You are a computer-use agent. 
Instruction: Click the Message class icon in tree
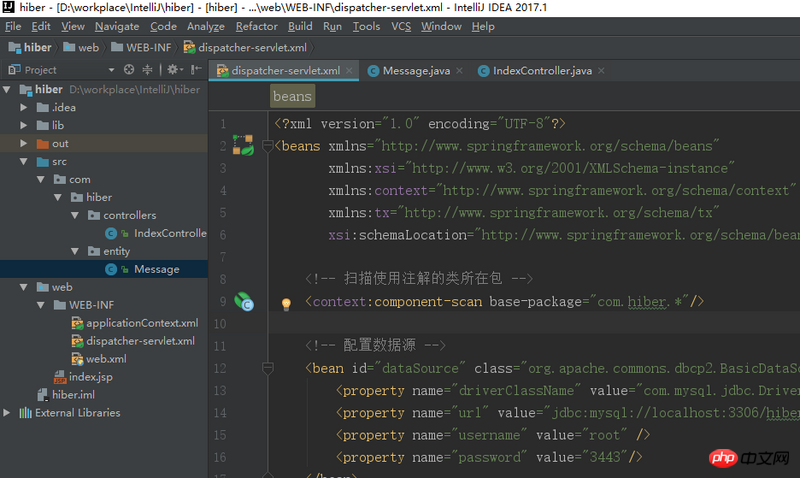pyautogui.click(x=111, y=269)
